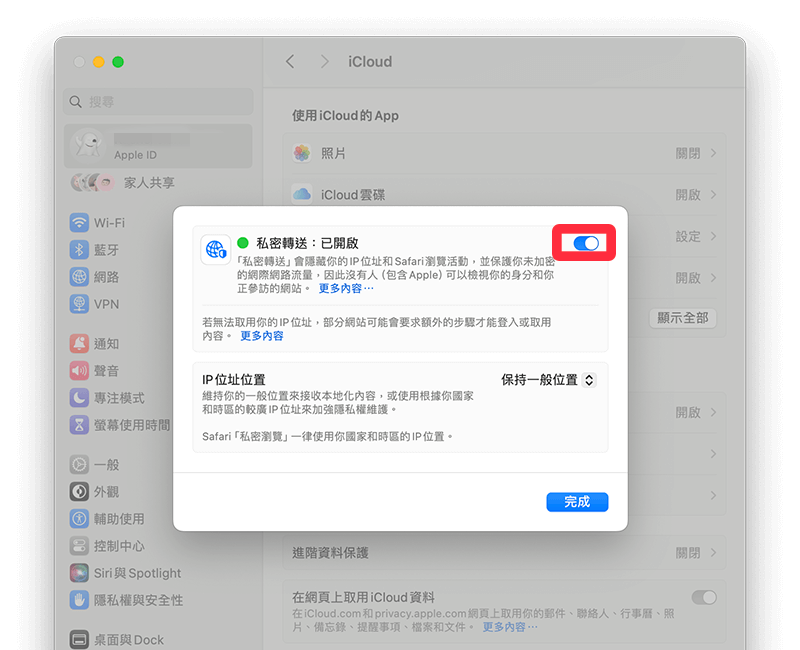Click the Private Relay globe icon
The height and width of the screenshot is (650, 800).
point(216,249)
